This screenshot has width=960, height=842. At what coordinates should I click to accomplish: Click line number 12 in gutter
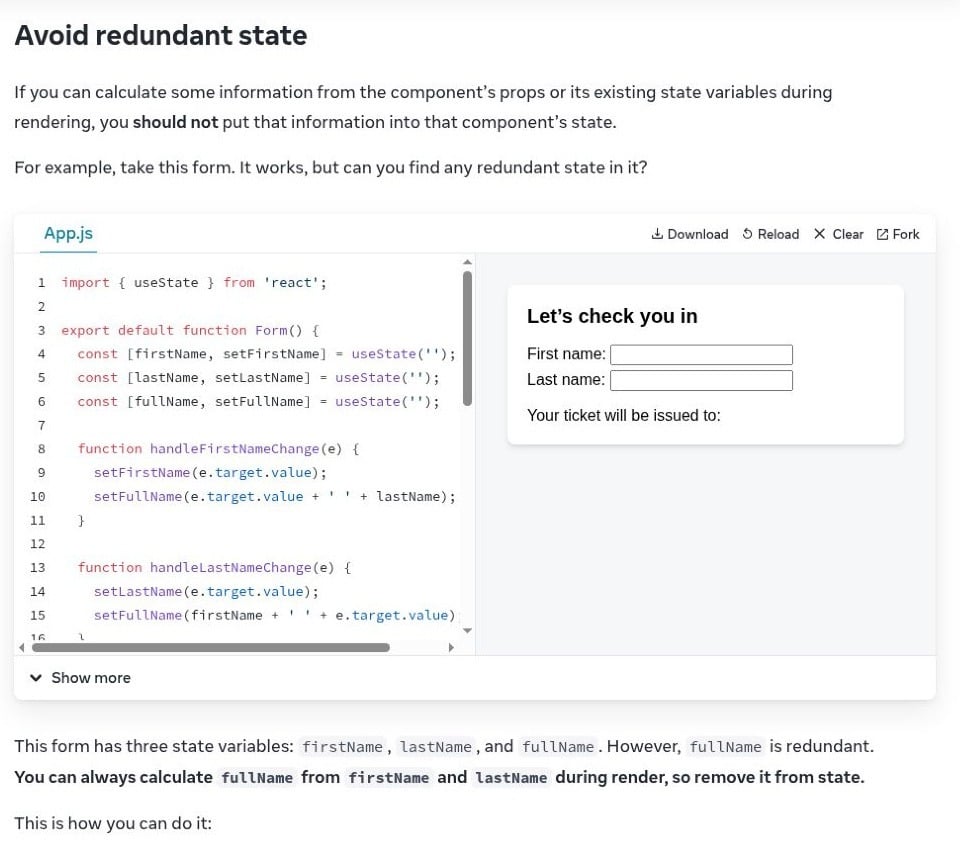click(x=38, y=544)
